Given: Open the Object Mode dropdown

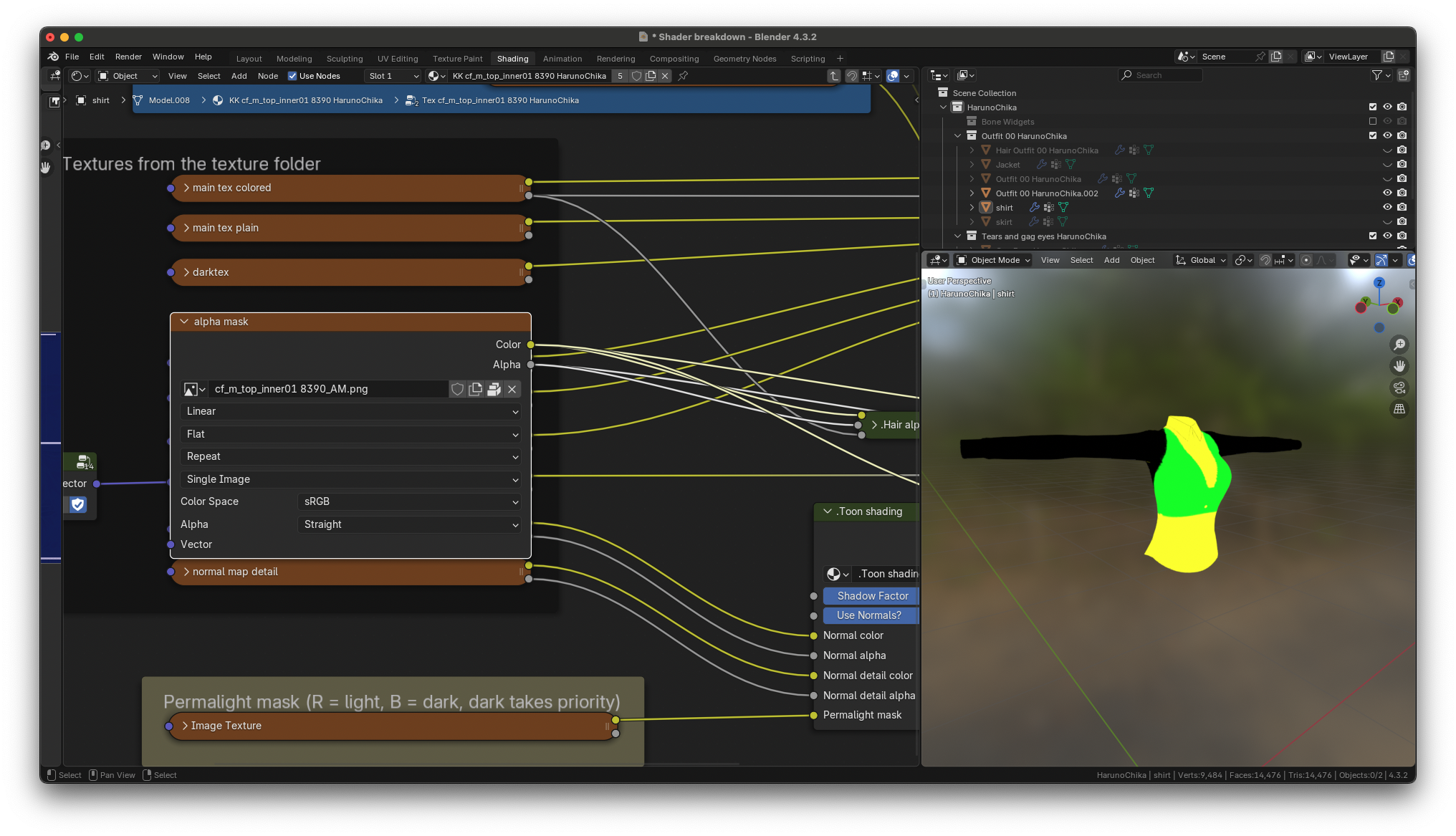Looking at the screenshot, I should (994, 260).
